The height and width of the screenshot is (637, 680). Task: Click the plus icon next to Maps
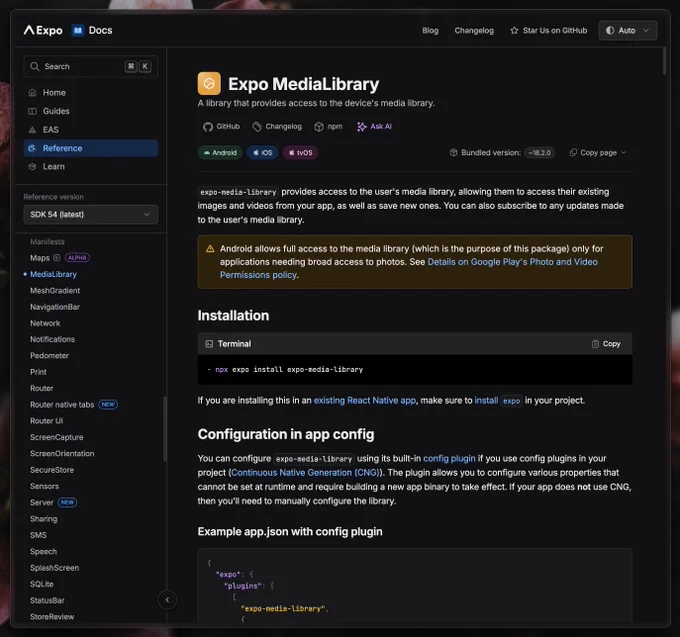click(x=56, y=258)
